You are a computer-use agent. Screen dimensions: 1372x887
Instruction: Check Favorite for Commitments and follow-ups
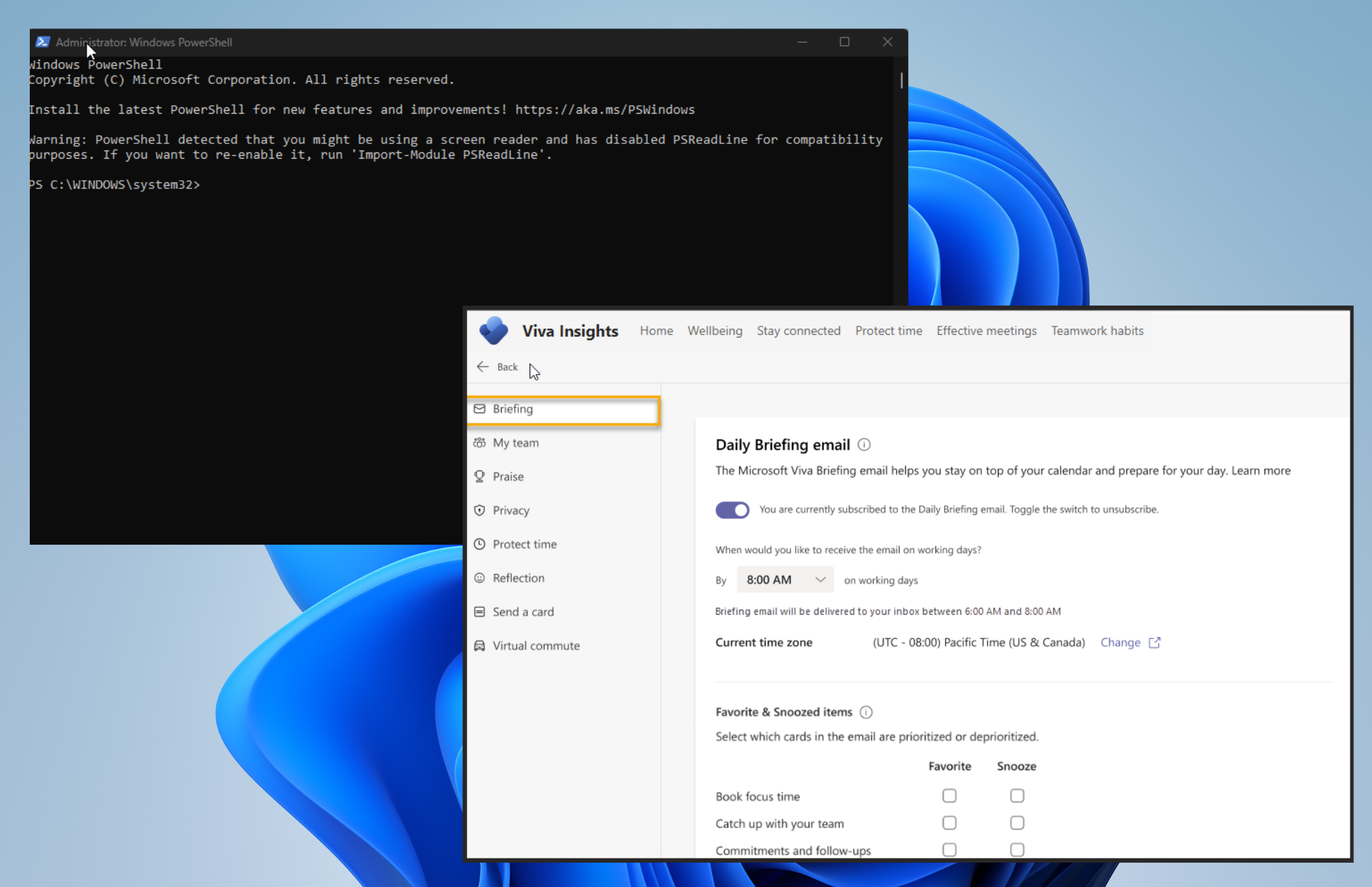pyautogui.click(x=949, y=850)
